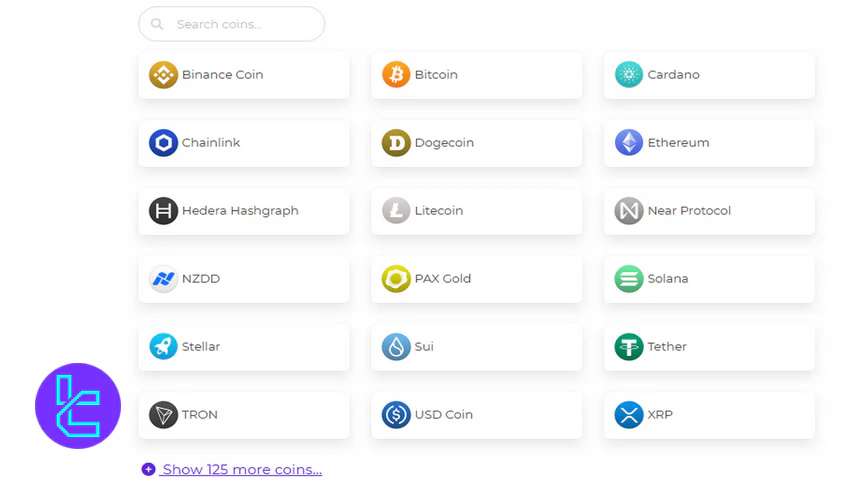Click the Stellar rocket icon
The height and width of the screenshot is (484, 860).
[x=163, y=347]
